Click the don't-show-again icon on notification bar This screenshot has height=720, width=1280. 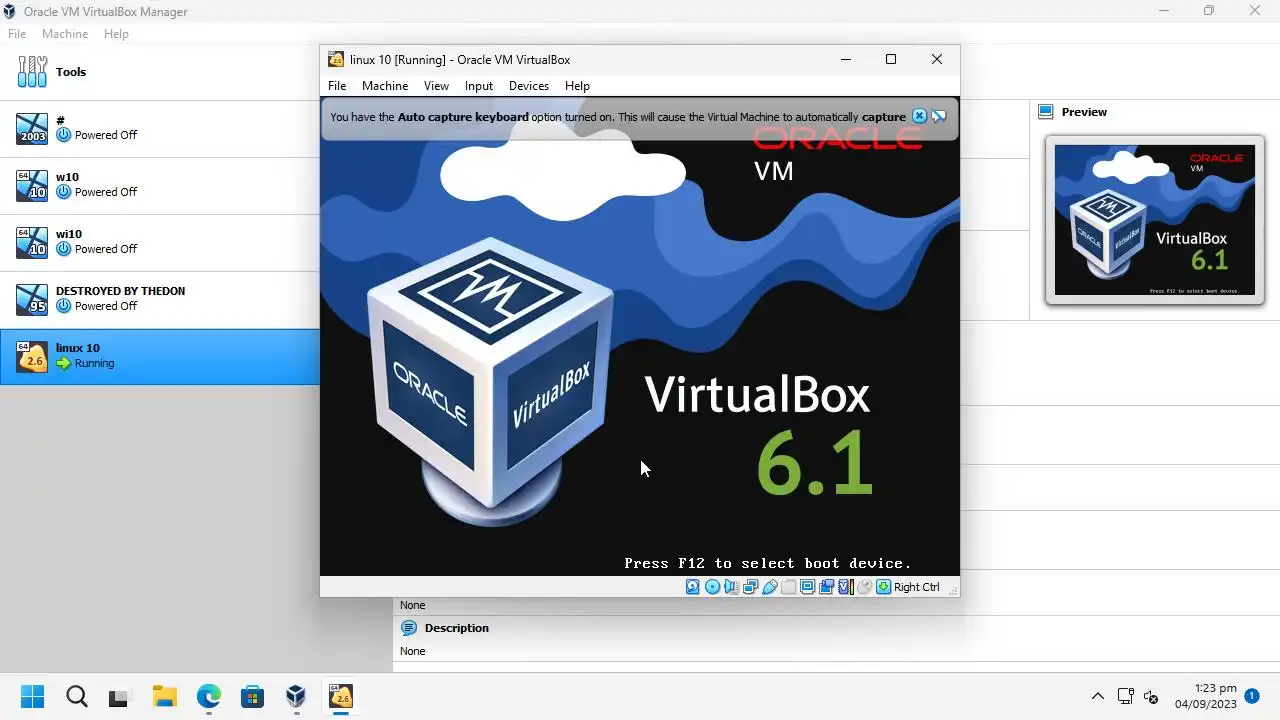click(x=938, y=116)
